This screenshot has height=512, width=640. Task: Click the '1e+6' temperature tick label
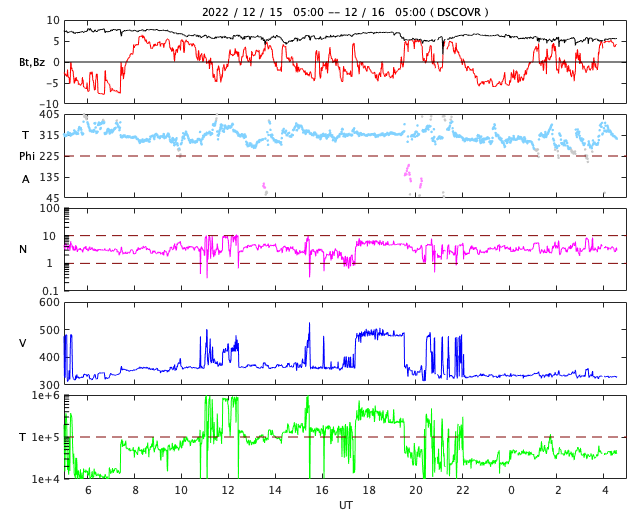45,395
